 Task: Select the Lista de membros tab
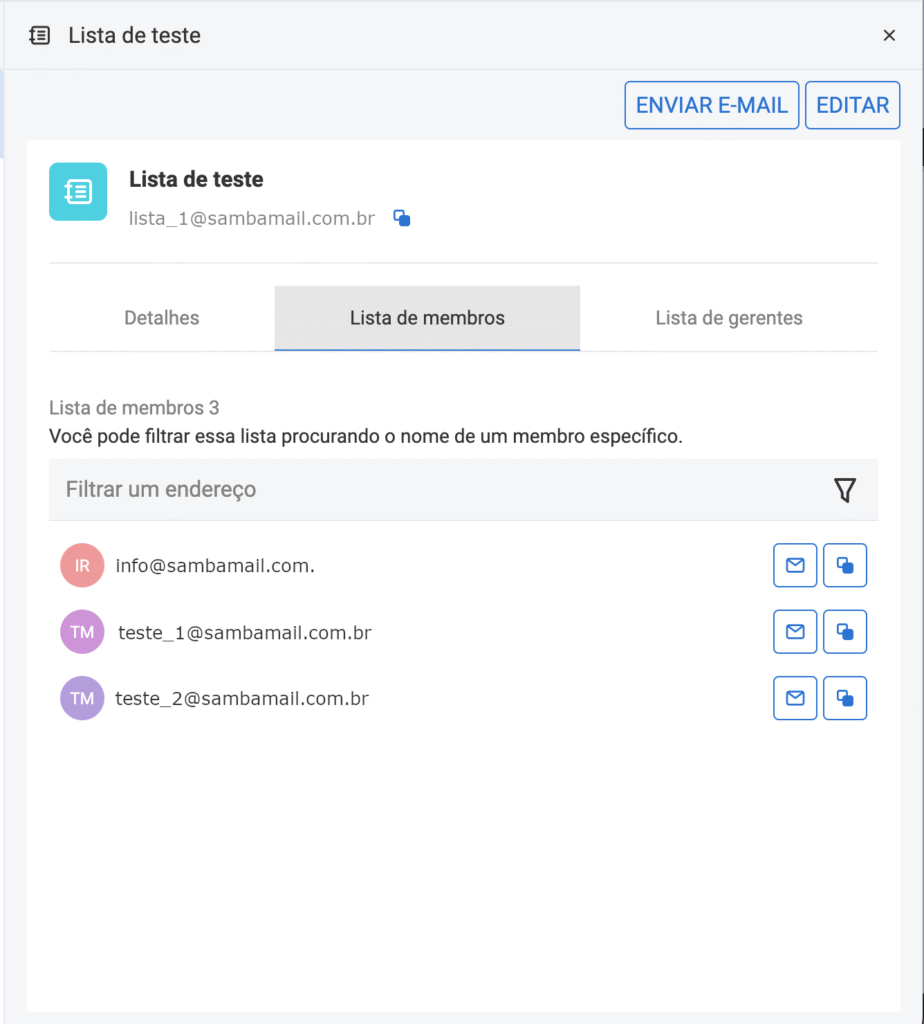pos(427,319)
